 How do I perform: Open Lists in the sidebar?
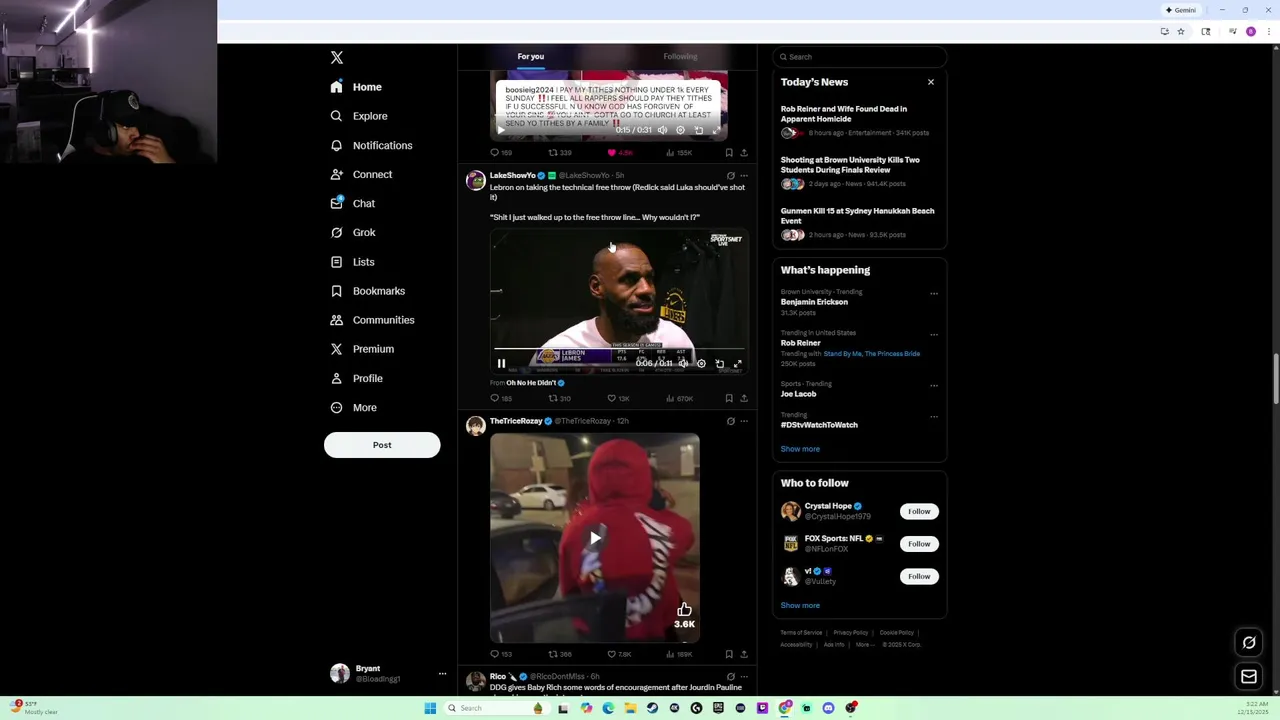pyautogui.click(x=352, y=262)
